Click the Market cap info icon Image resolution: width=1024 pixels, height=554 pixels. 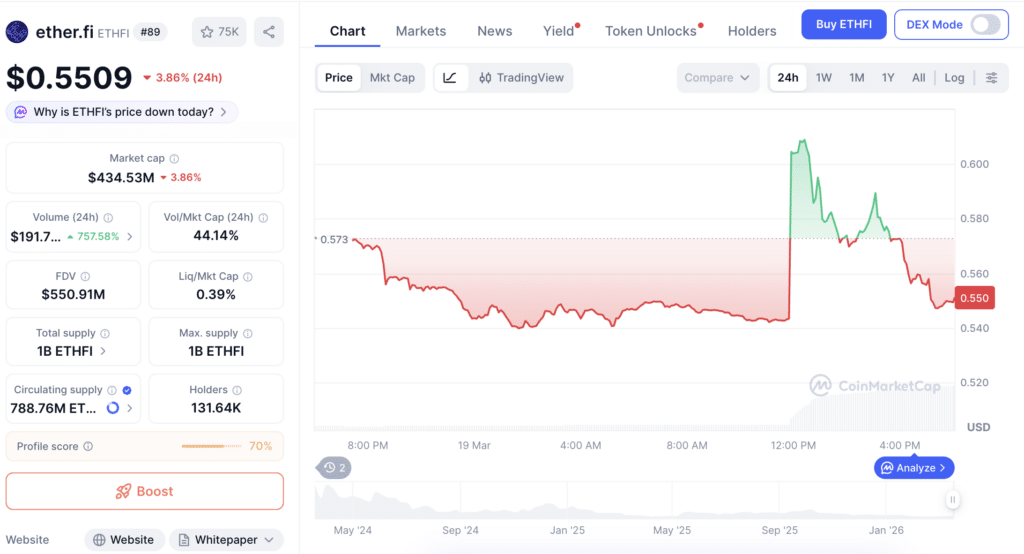tap(174, 158)
